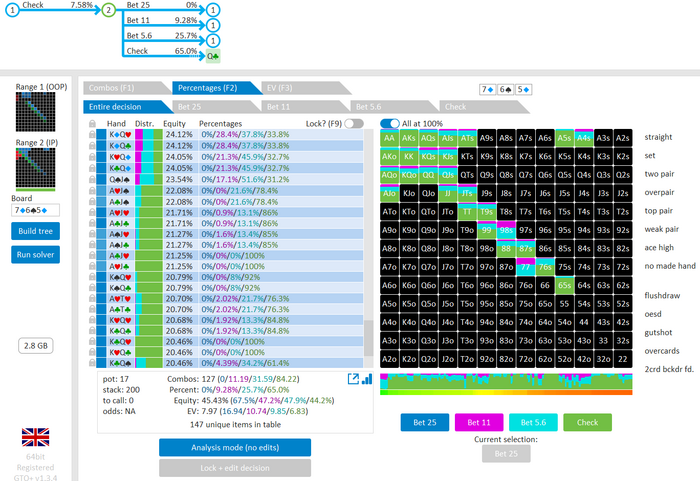Open the Bet 25 sub-tab
Viewport: 700px width, 481px height.
tap(214, 107)
